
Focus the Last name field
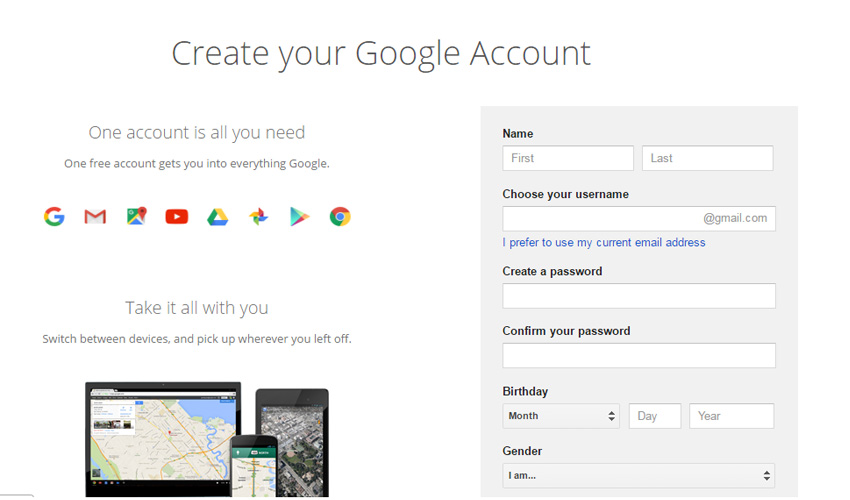click(707, 158)
